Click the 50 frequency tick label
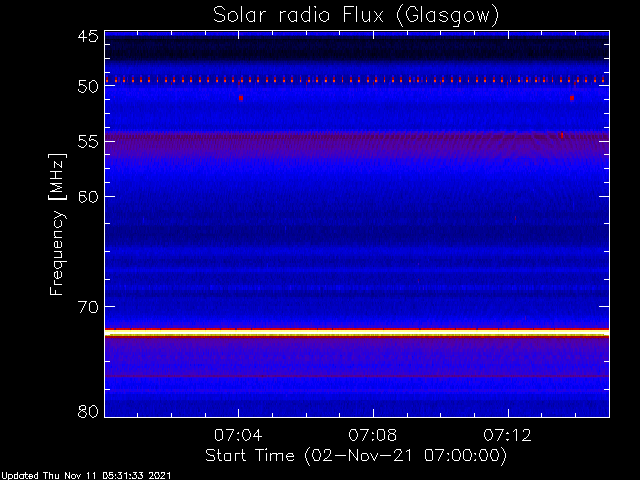Viewport: 640px width, 480px height. click(x=88, y=87)
